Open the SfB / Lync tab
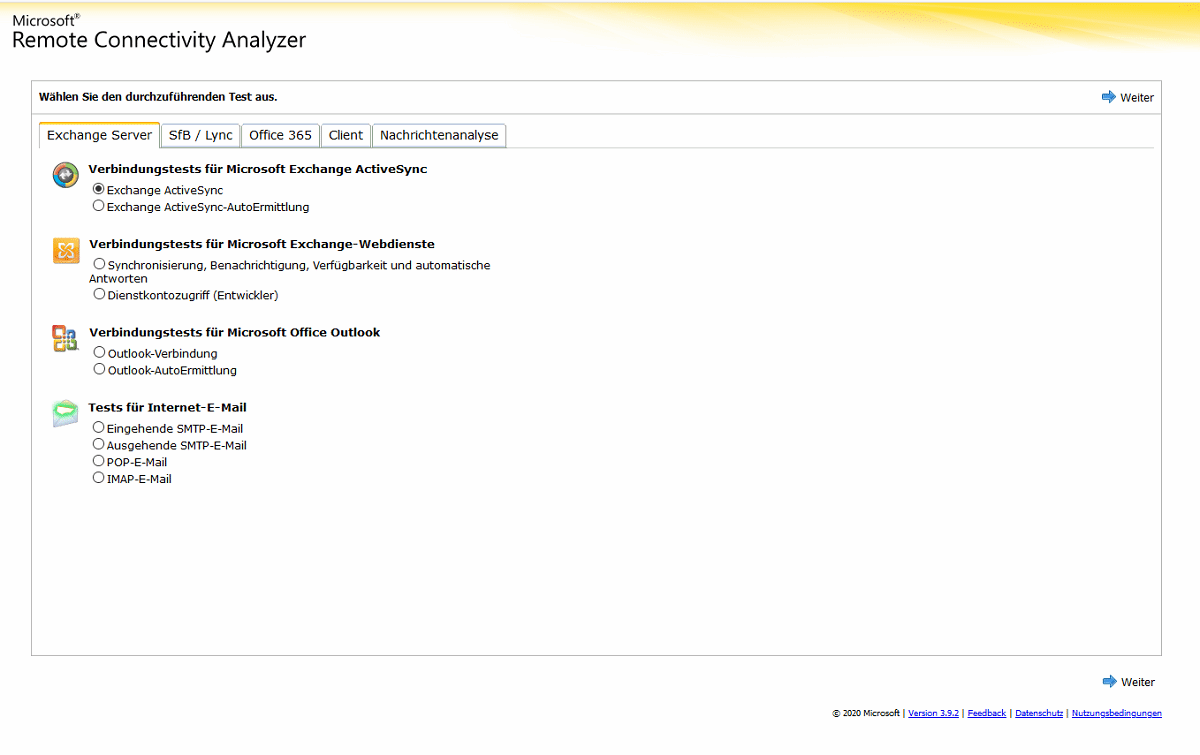This screenshot has width=1200, height=755. click(x=200, y=134)
